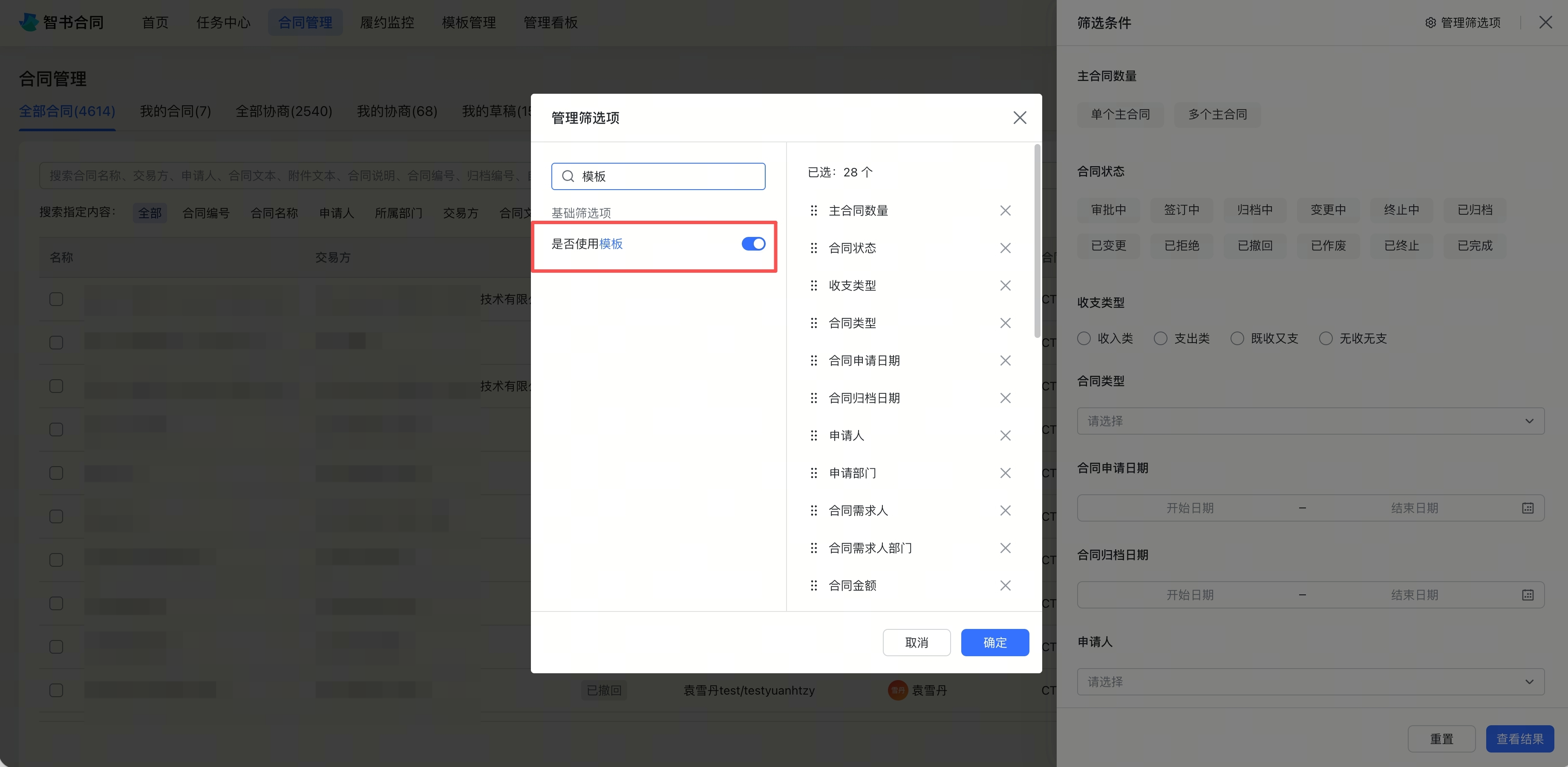Click drag handle icon for 合同状态
The width and height of the screenshot is (1568, 767).
pyautogui.click(x=814, y=248)
